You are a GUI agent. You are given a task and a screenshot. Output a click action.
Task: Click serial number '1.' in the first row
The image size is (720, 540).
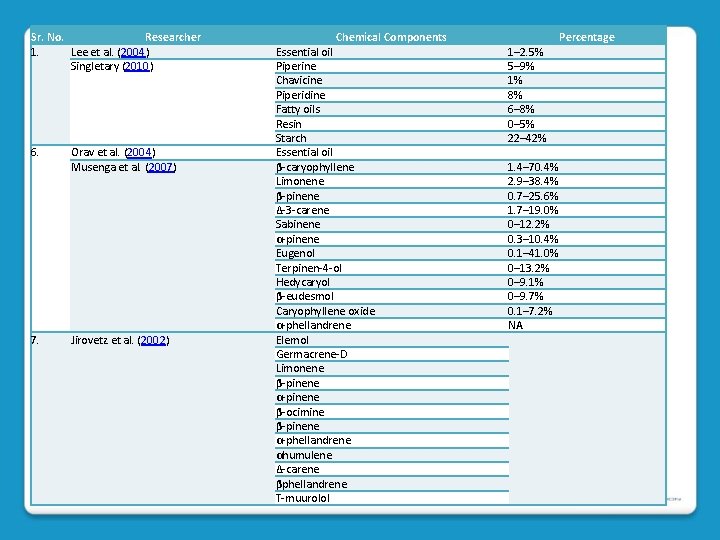pyautogui.click(x=35, y=52)
